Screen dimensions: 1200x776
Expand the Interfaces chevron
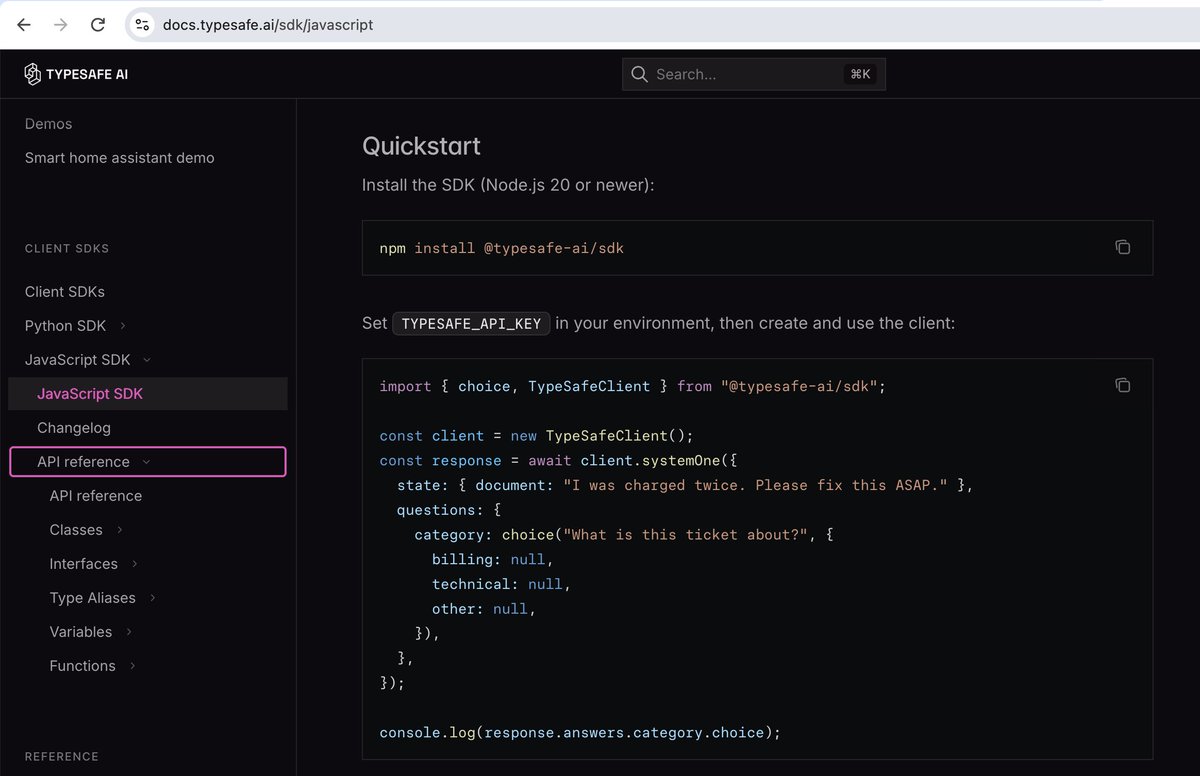[x=135, y=564]
